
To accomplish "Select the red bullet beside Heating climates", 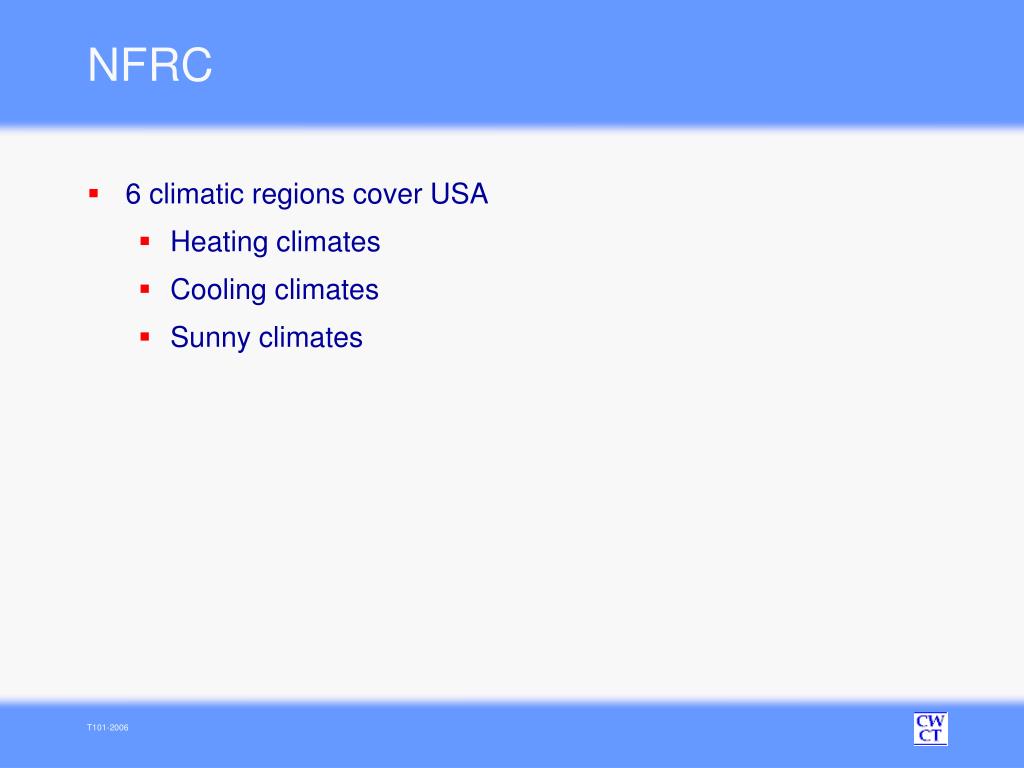I will (x=145, y=242).
